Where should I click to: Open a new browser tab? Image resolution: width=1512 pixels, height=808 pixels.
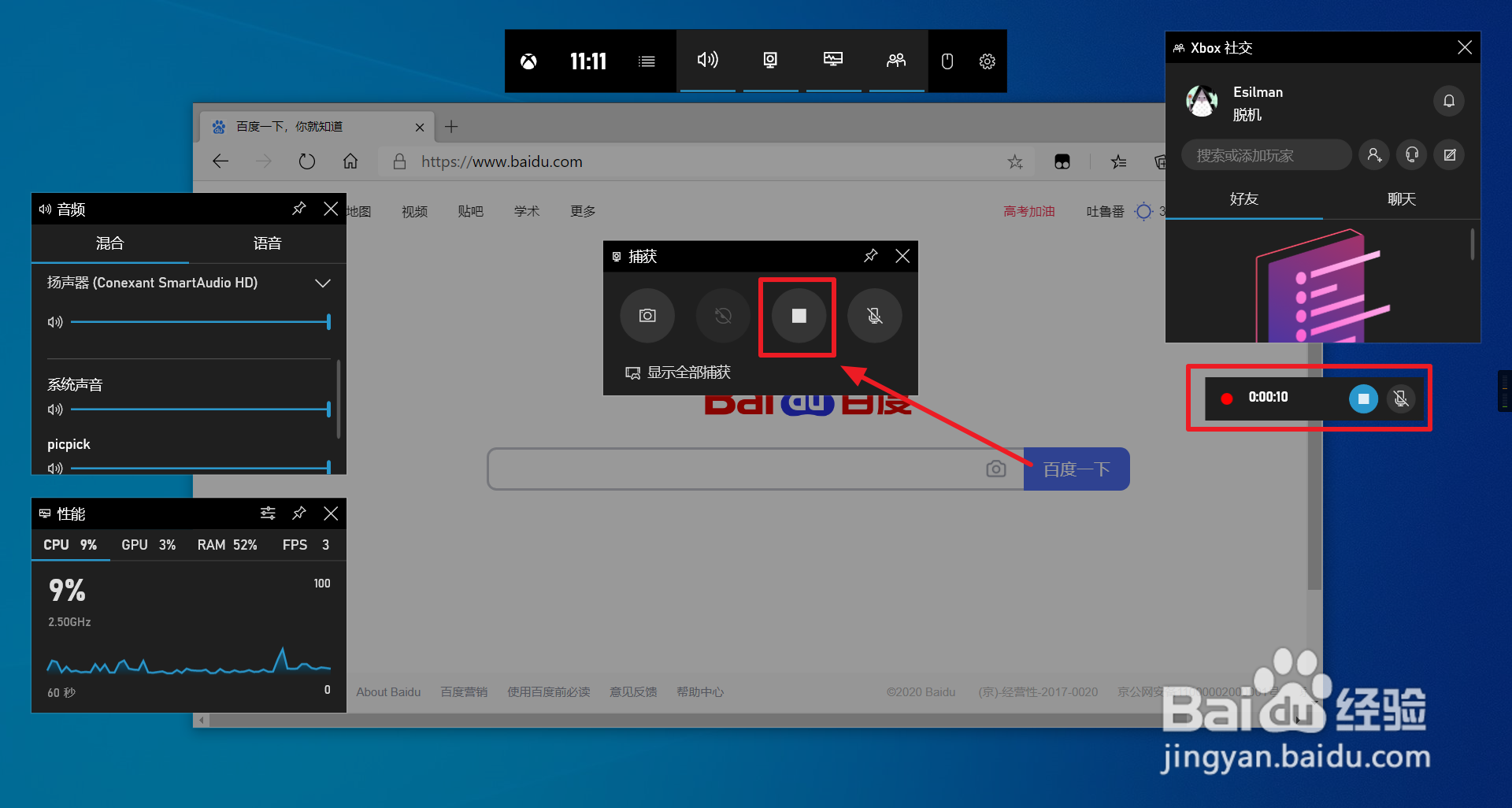click(x=451, y=127)
